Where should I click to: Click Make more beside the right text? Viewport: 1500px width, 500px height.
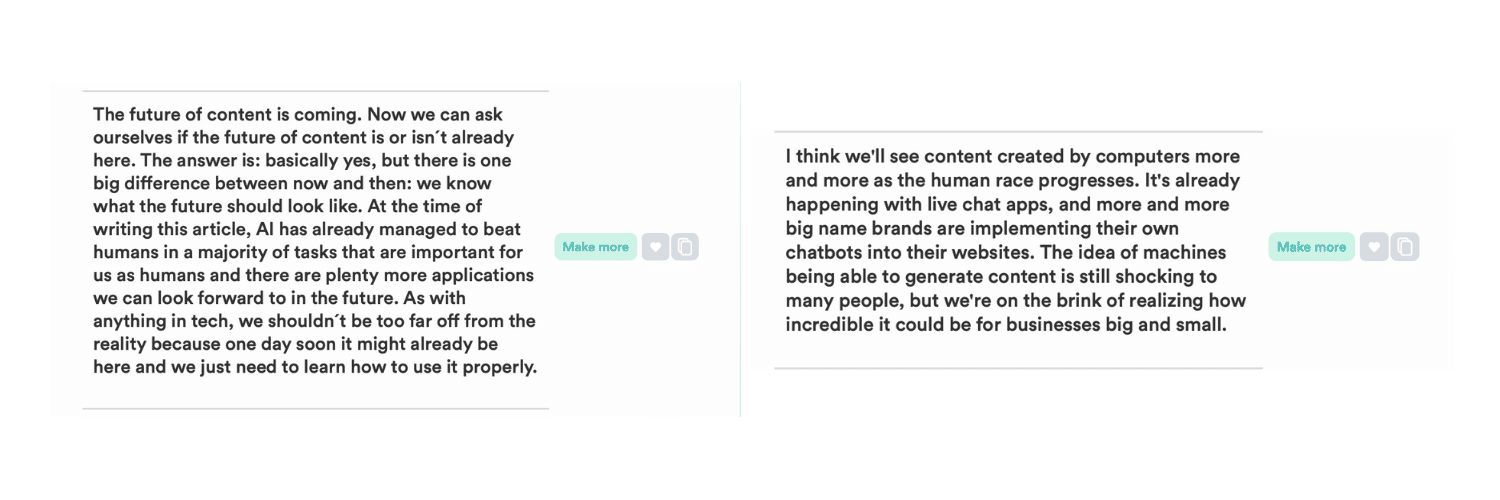tap(1311, 247)
